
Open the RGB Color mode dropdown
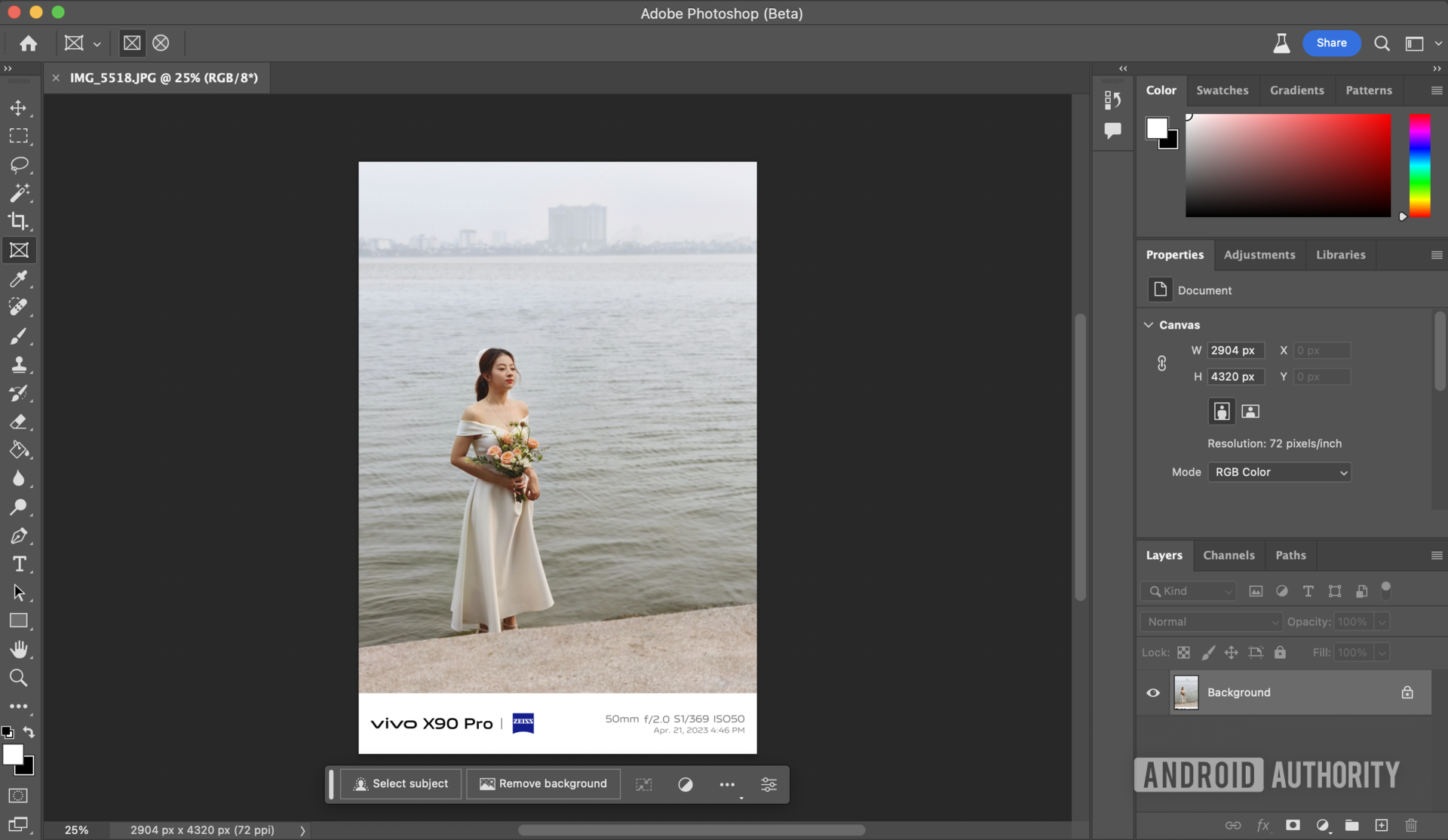1279,472
